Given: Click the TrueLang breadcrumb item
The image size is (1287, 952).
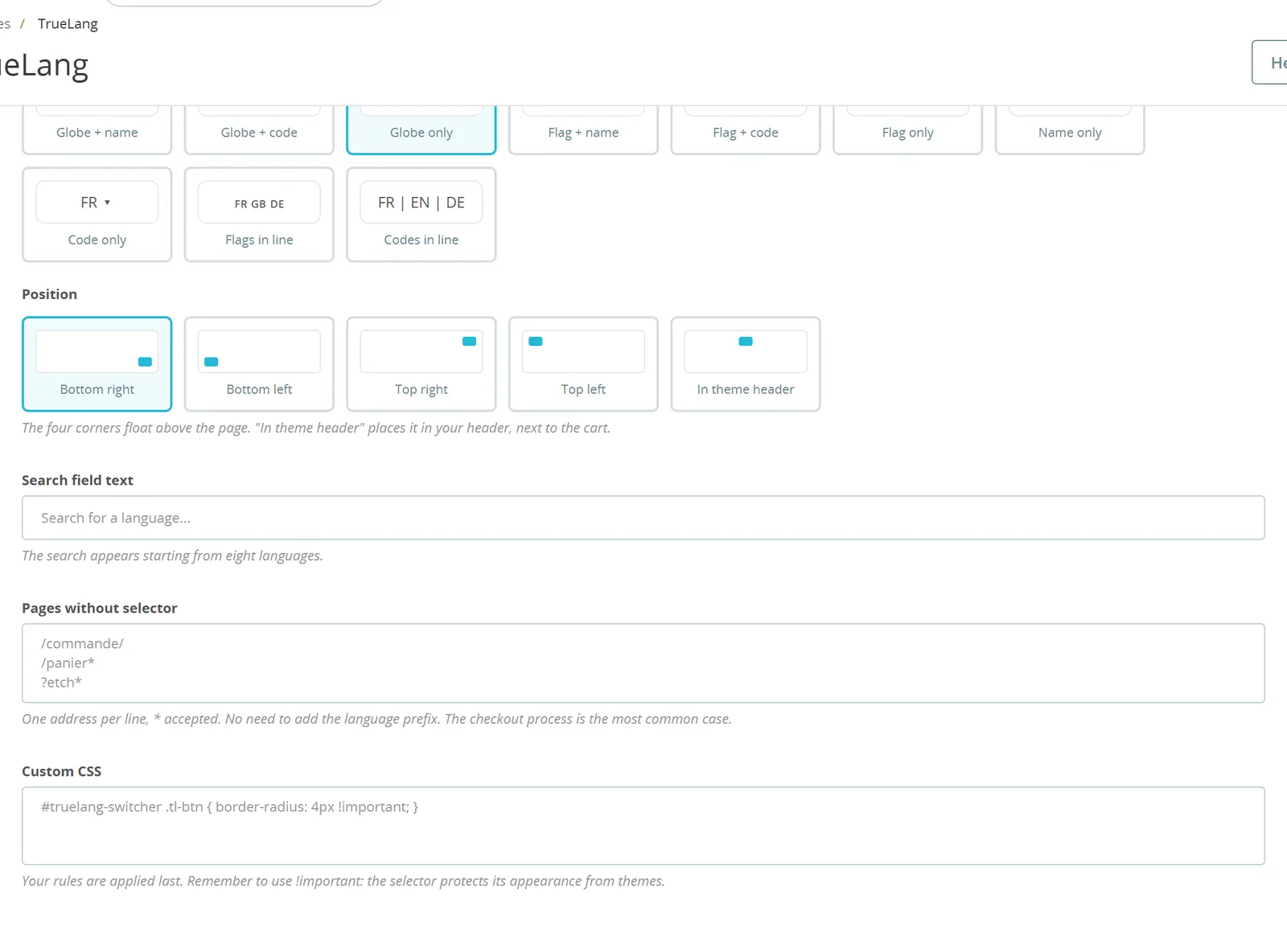Looking at the screenshot, I should [x=68, y=24].
